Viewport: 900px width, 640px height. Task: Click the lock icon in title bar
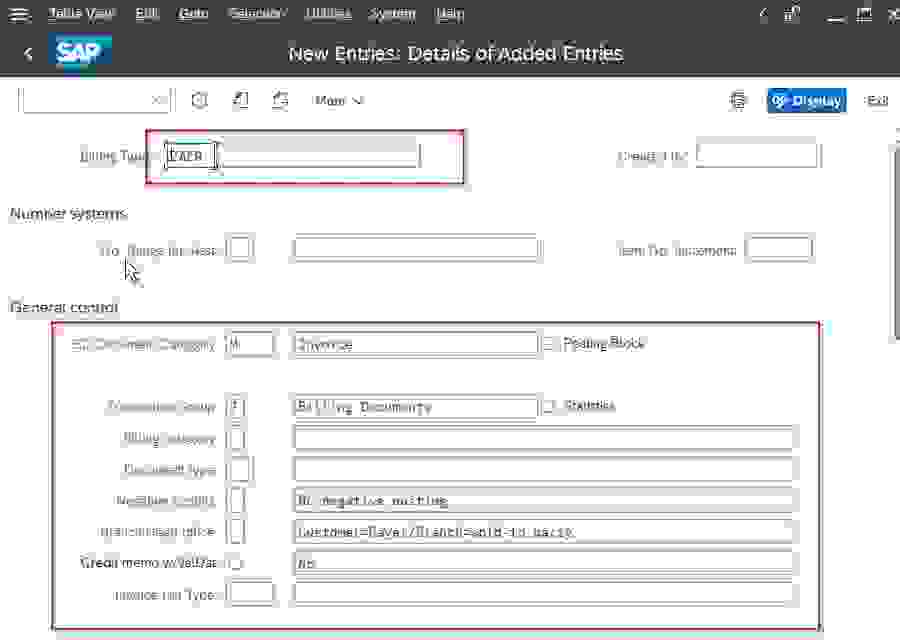(792, 14)
